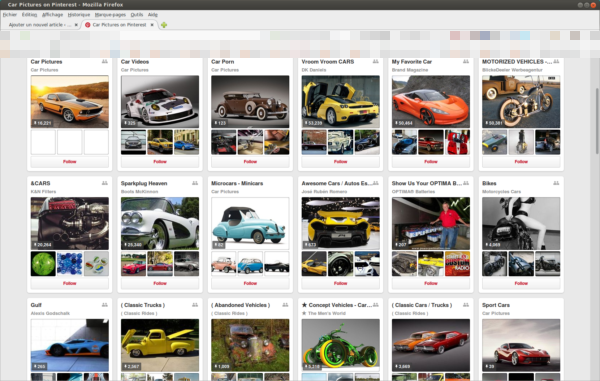The height and width of the screenshot is (381, 600).
Task: Click the group icon on Concept Vehicles board
Action: point(376,304)
